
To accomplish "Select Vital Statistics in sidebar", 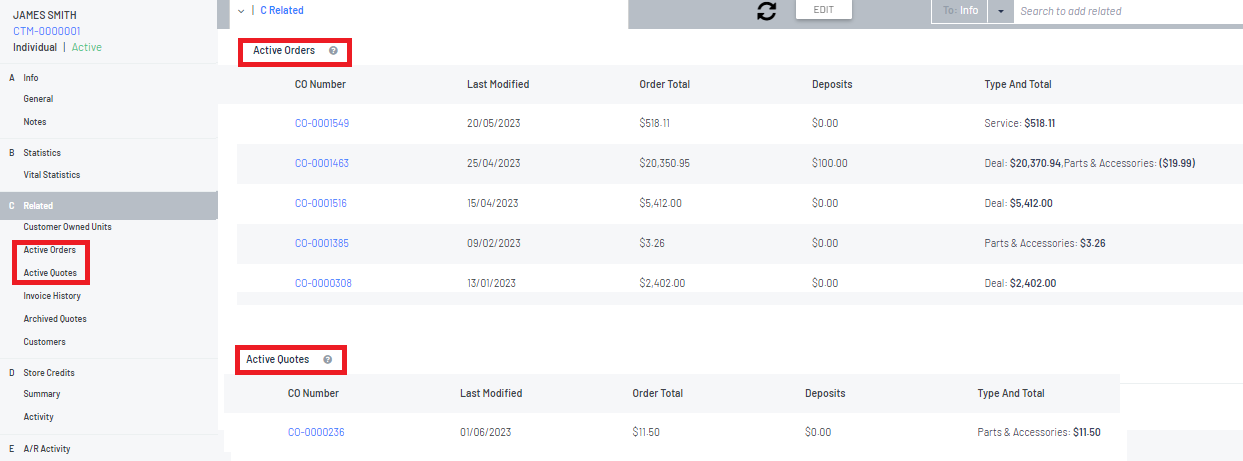I will (x=52, y=175).
